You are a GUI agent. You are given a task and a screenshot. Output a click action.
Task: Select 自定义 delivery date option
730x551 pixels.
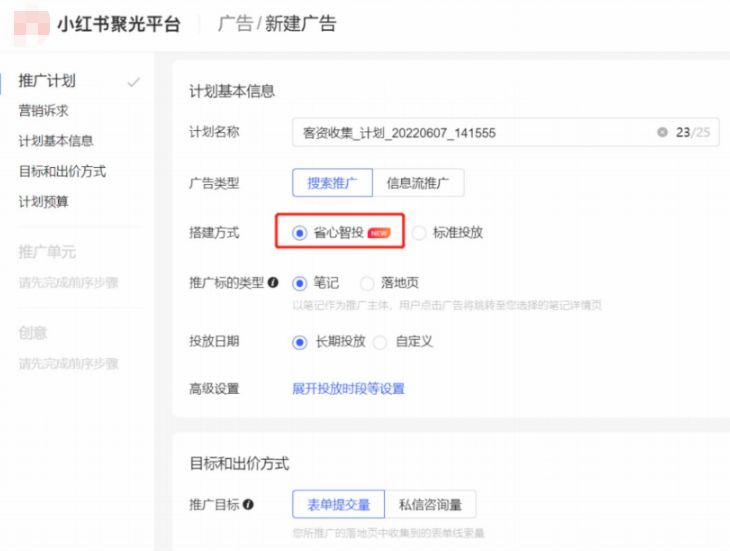[380, 343]
